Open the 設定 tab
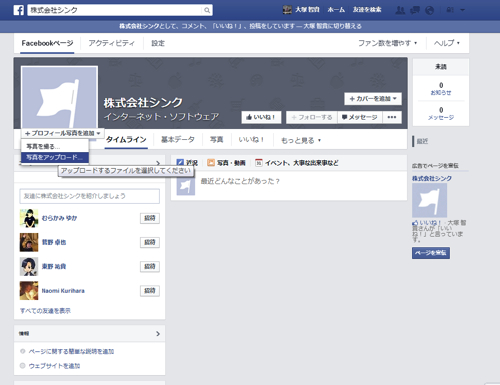Viewport: 500px width, 385px height. point(158,43)
